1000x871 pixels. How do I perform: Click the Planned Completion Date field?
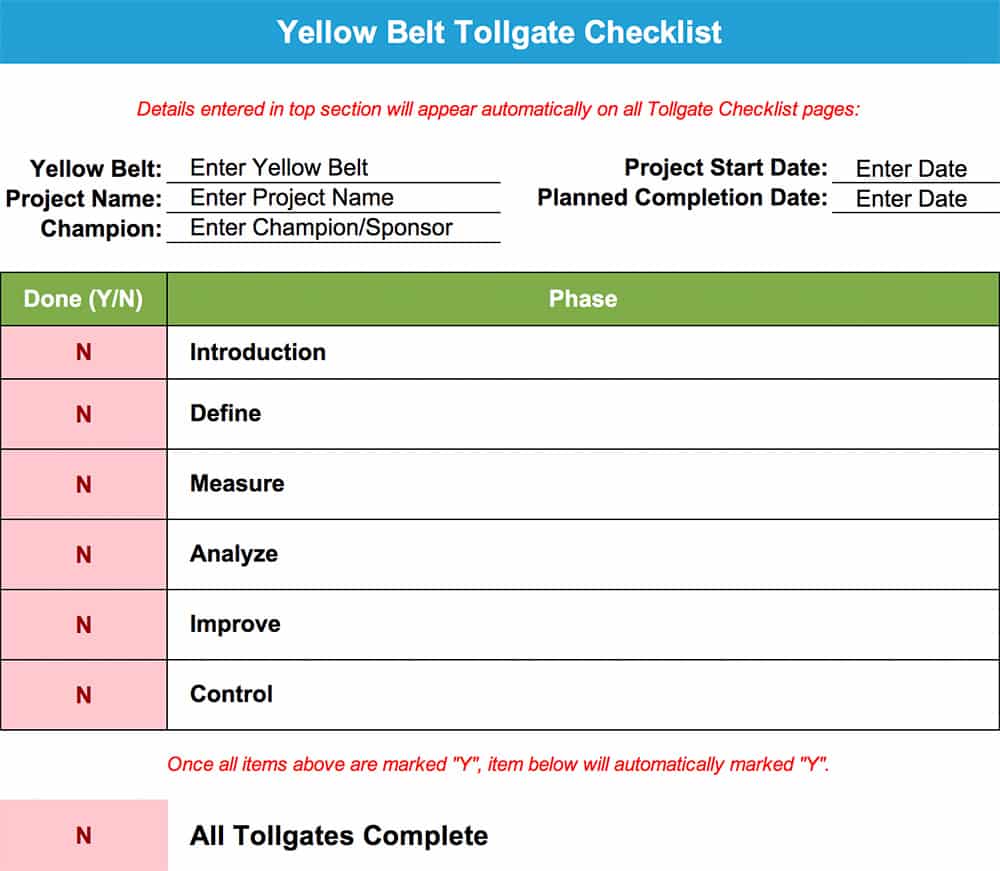click(916, 198)
